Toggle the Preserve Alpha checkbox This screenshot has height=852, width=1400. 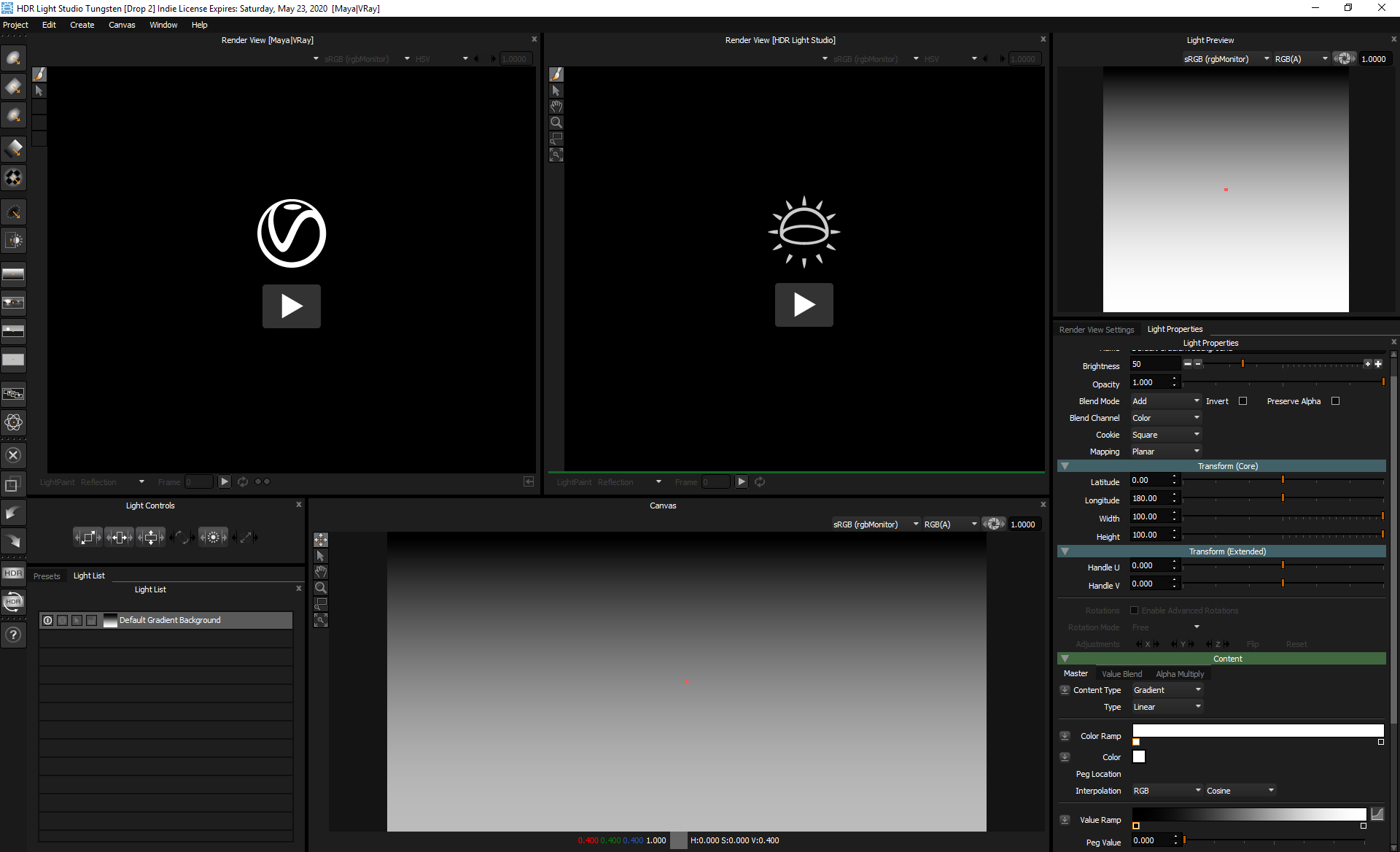point(1336,401)
